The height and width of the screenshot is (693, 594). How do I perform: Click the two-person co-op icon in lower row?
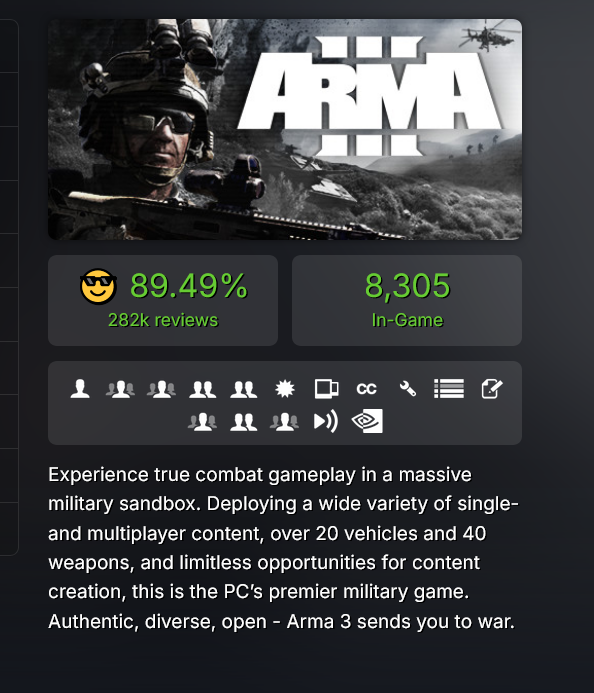[x=244, y=422]
